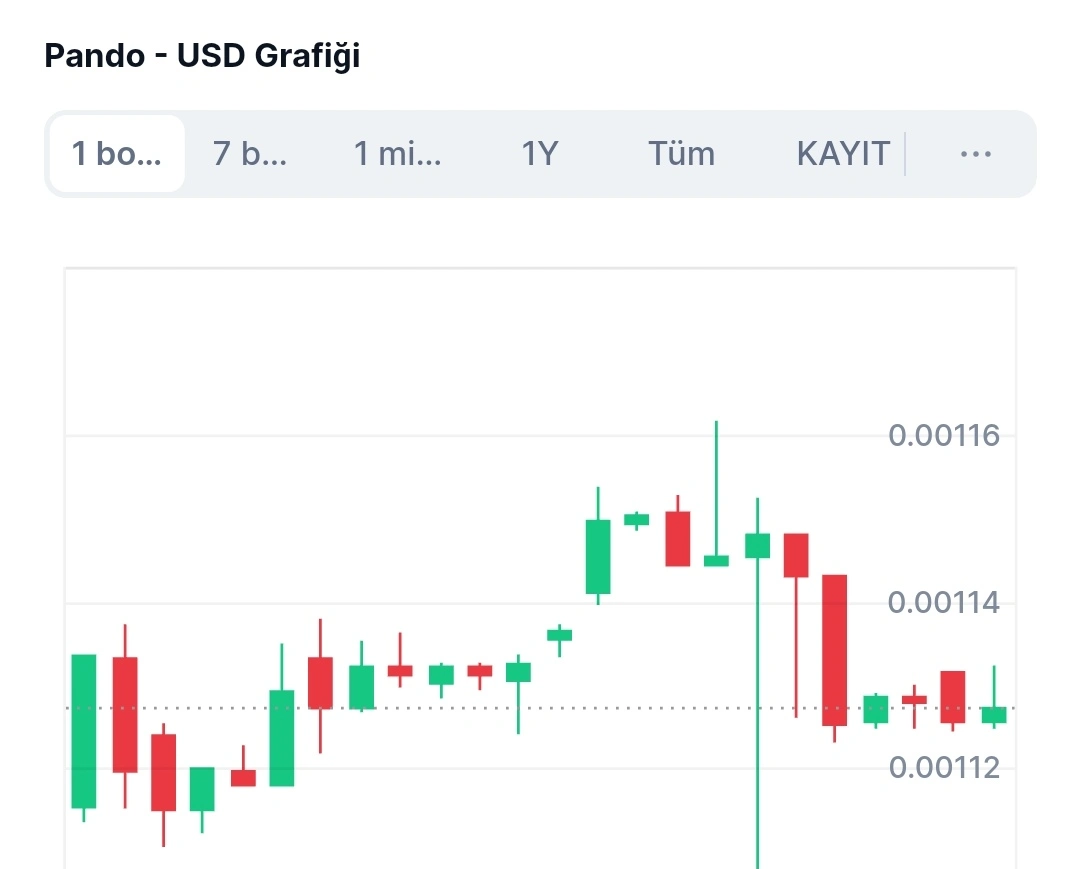
Task: Select the 1 mi... range tab
Action: pyautogui.click(x=397, y=154)
